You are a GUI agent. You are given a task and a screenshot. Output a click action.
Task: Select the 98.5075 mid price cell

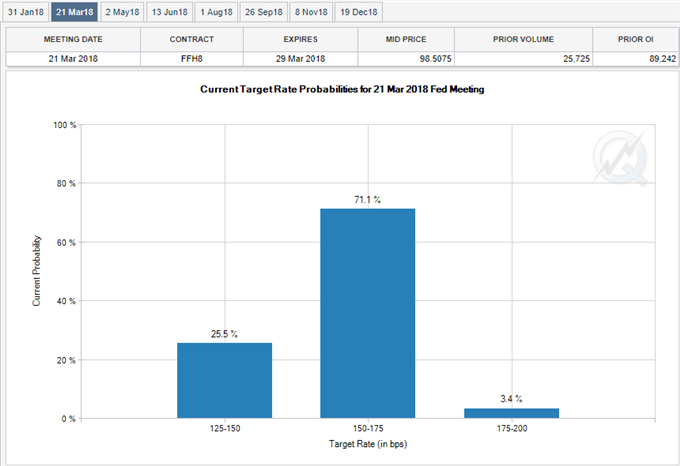click(x=406, y=59)
